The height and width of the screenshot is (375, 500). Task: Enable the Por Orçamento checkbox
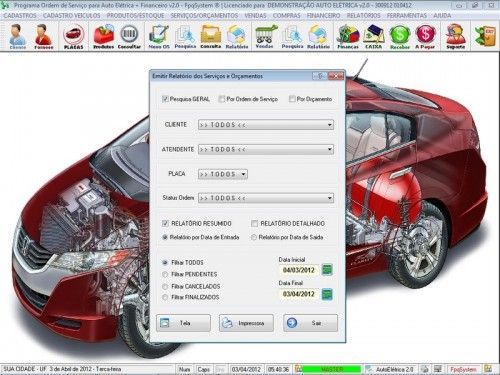tap(292, 99)
